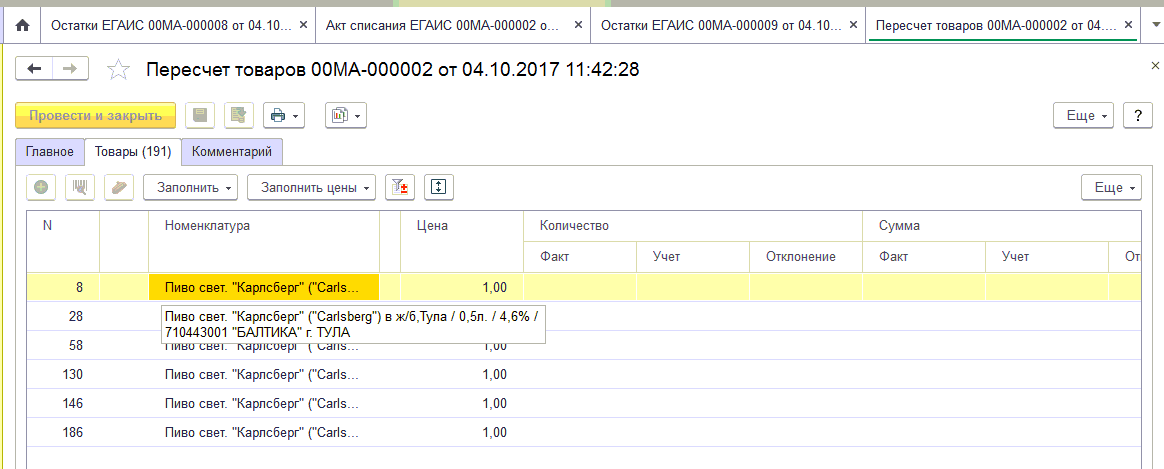Open the Еще menu in the document header
This screenshot has width=1164, height=469.
click(1084, 116)
